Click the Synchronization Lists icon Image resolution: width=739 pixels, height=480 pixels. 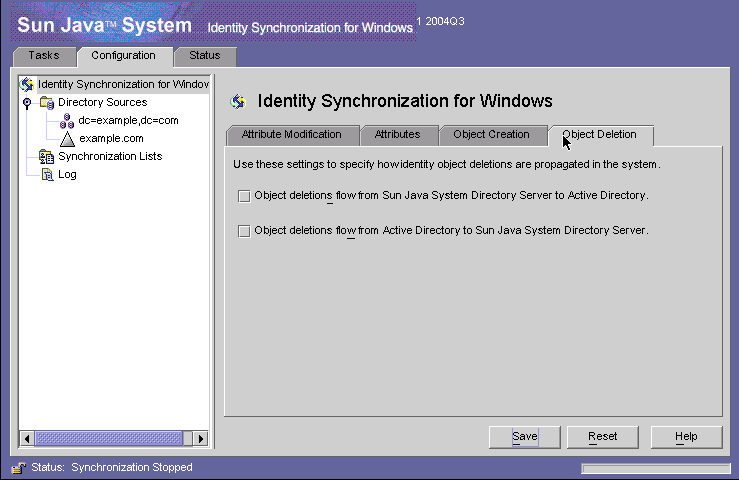[46, 157]
